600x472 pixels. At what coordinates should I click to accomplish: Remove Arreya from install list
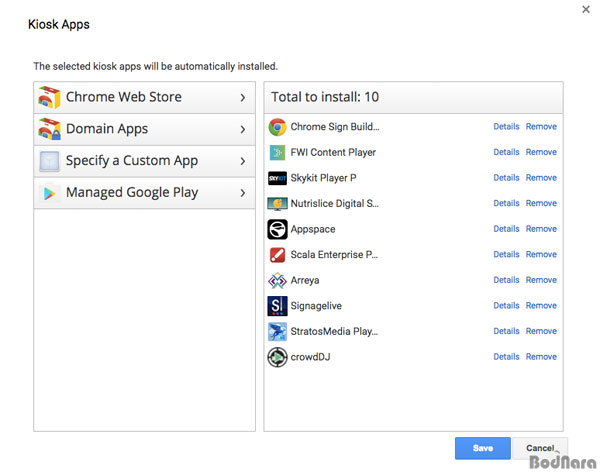pos(541,280)
